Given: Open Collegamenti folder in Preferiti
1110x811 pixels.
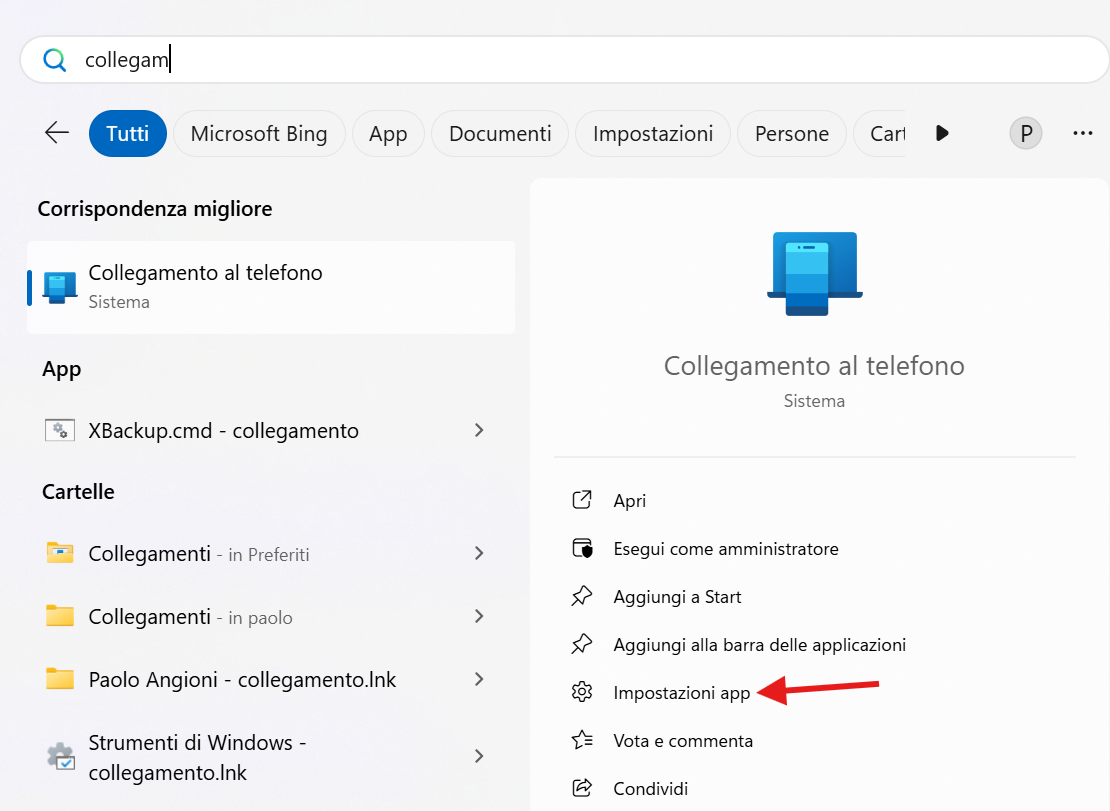Looking at the screenshot, I should coord(270,553).
